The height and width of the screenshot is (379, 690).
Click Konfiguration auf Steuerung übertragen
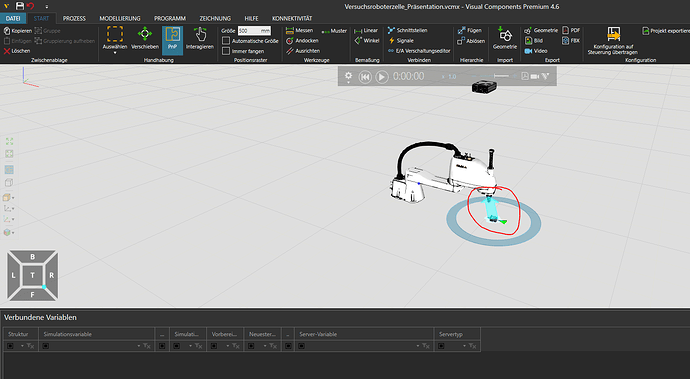coord(613,40)
